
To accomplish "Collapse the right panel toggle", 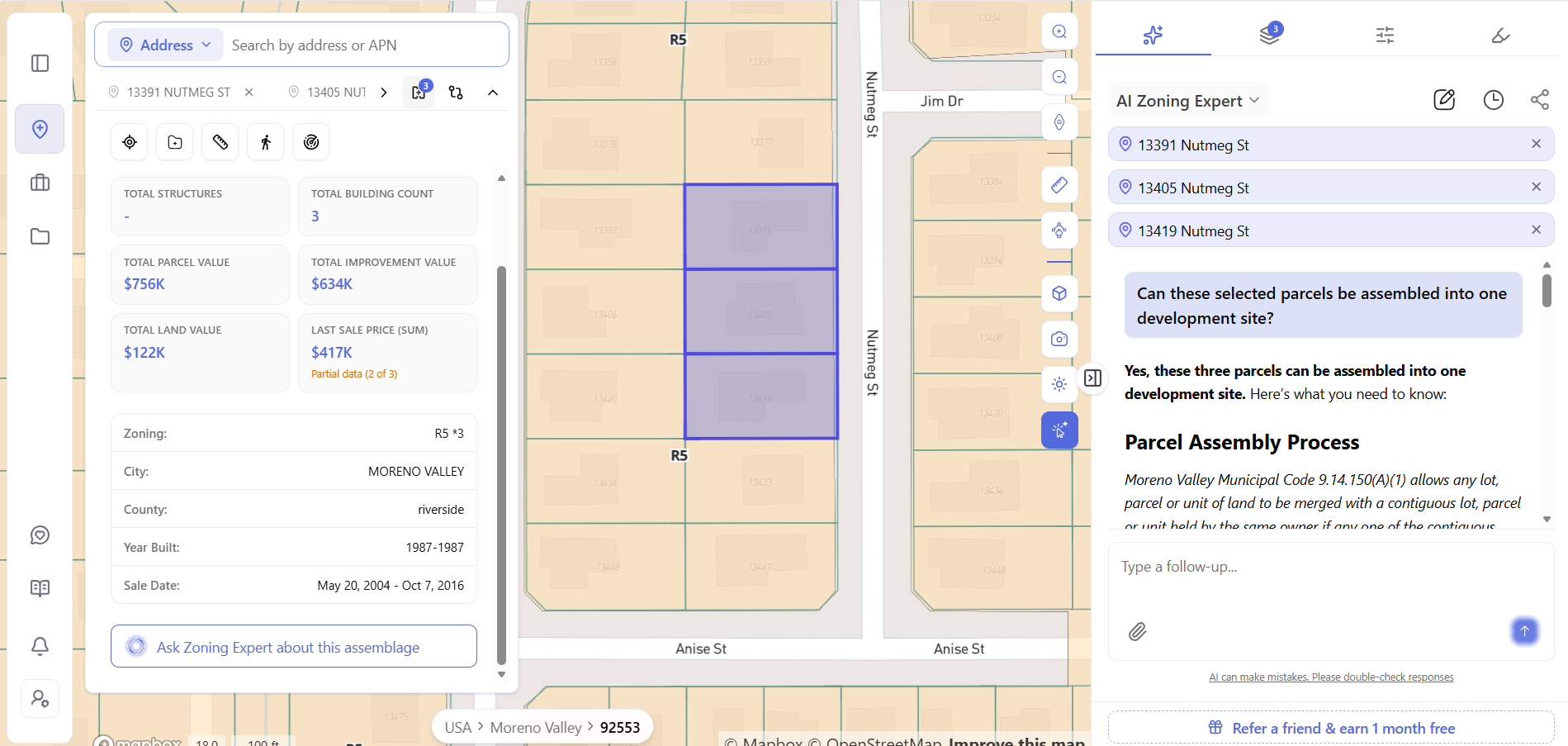I will tap(1092, 378).
